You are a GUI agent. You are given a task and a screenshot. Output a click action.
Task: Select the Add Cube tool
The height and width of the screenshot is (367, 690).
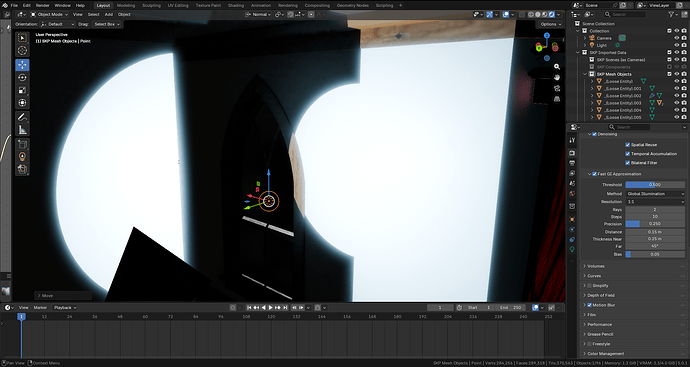coord(22,144)
